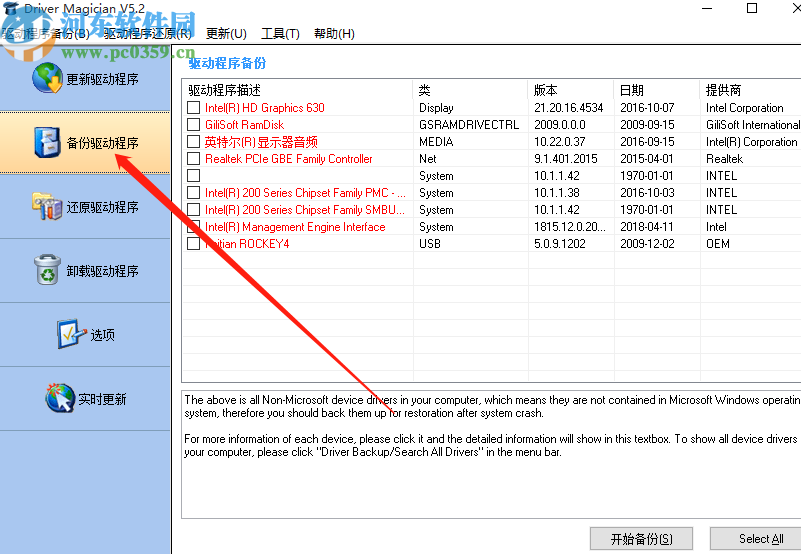Image resolution: width=801 pixels, height=554 pixels.
Task: Select the Realtek PCIe GBE Family Controller name
Action: pos(289,159)
